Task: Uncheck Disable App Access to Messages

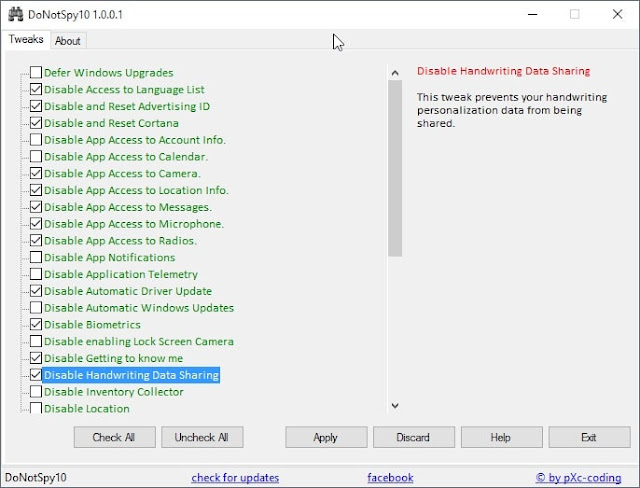Action: tap(36, 206)
